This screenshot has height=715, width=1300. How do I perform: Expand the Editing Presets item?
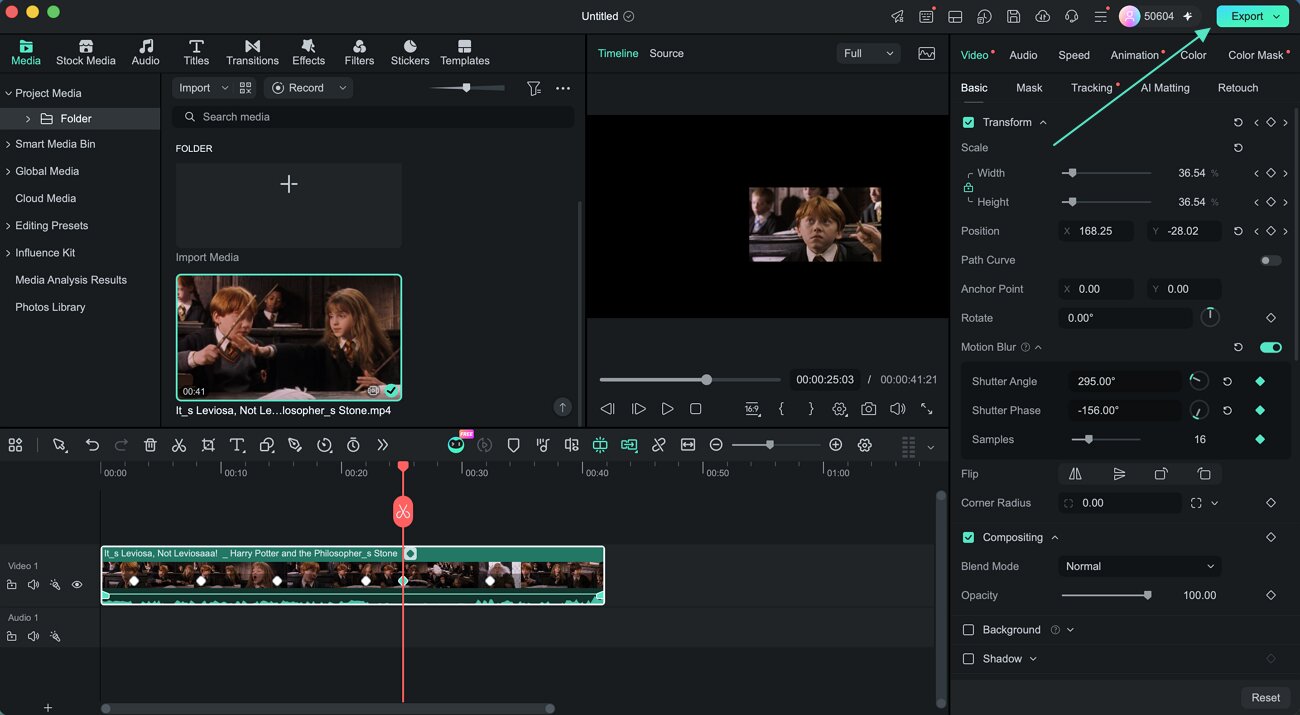coord(8,226)
